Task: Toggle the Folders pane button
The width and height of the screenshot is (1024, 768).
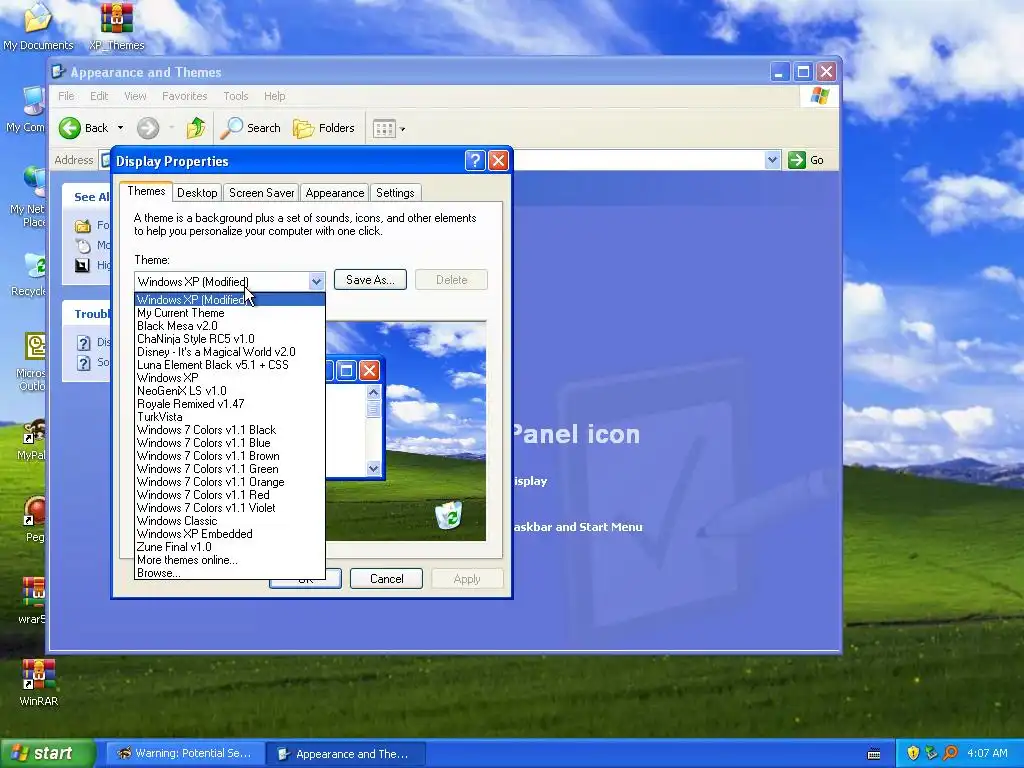Action: coord(324,128)
